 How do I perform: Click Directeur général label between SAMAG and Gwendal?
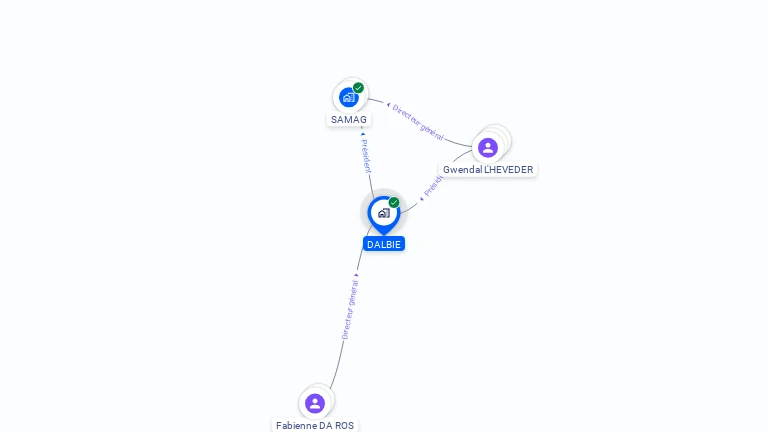pyautogui.click(x=418, y=122)
